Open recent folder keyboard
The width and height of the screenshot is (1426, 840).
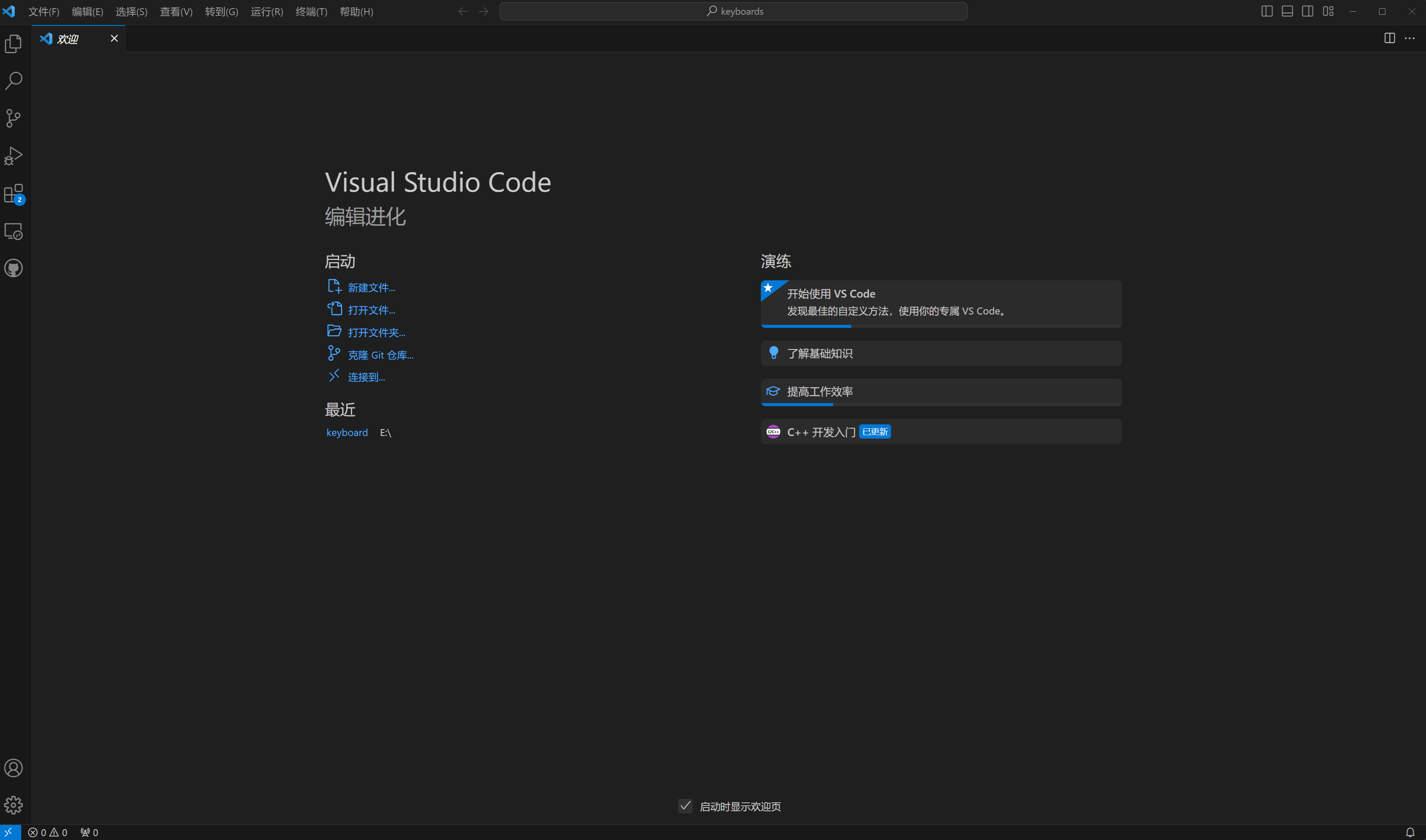point(347,433)
